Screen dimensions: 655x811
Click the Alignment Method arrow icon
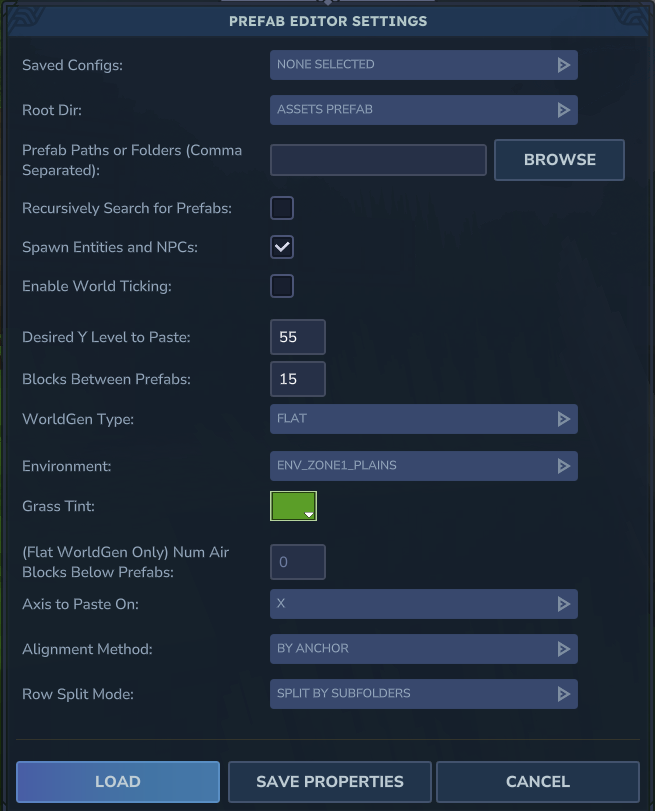(x=563, y=649)
